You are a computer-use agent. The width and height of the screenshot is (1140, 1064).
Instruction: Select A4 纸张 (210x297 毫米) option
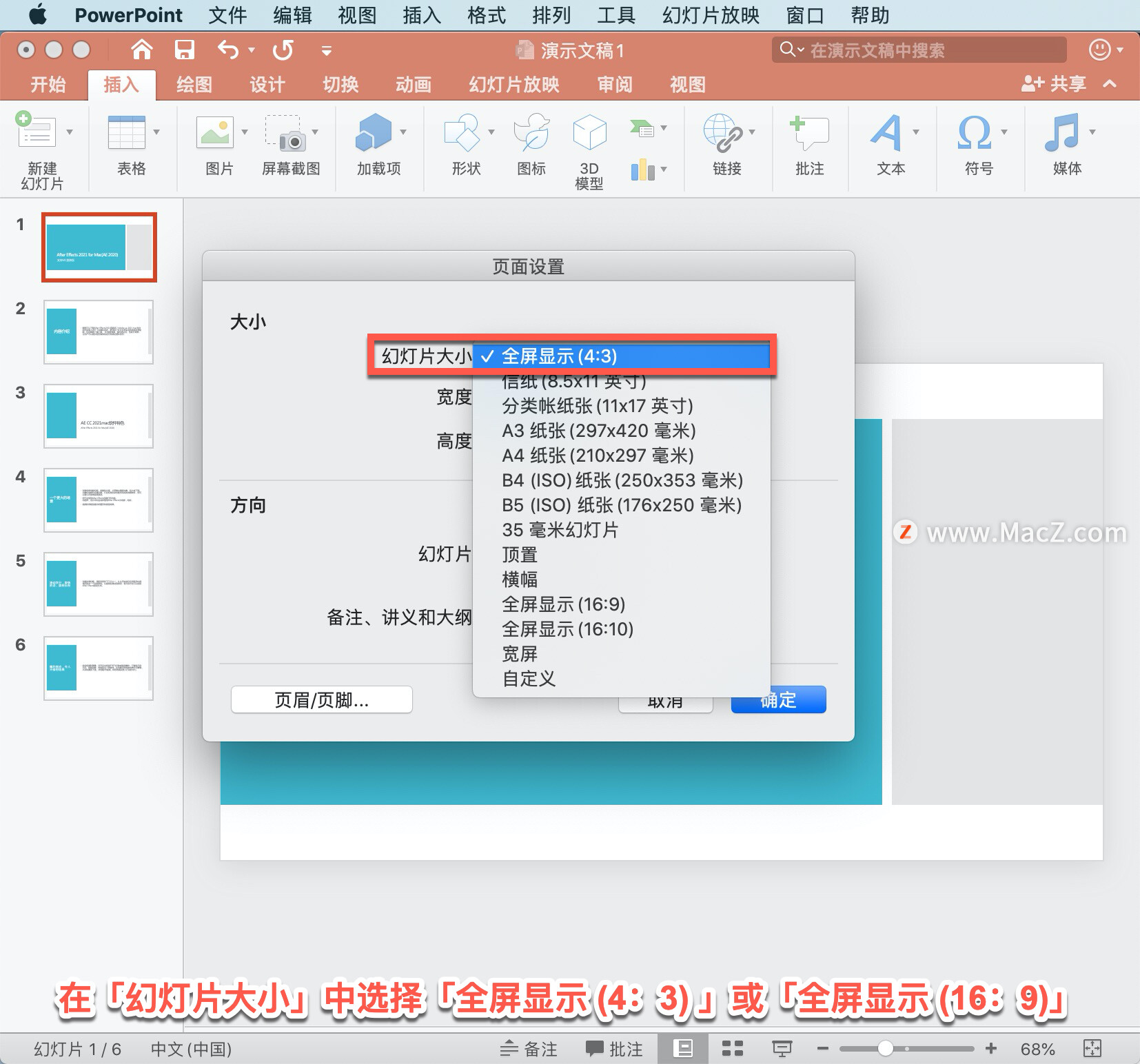pos(621,456)
